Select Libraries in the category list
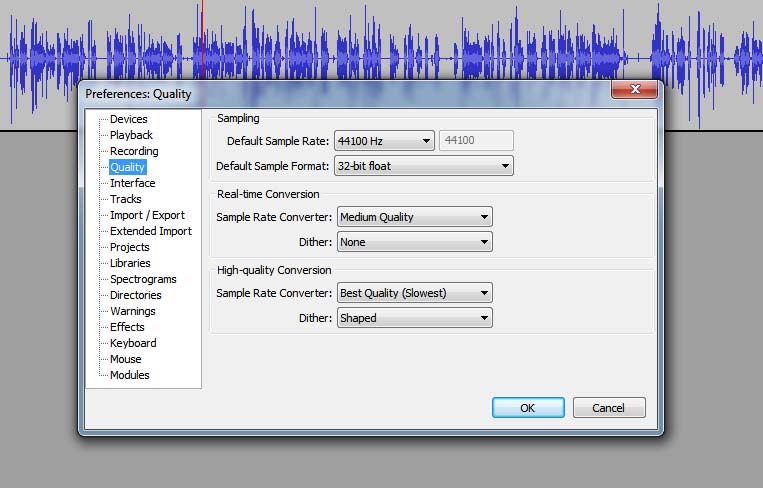The width and height of the screenshot is (763, 488). [x=130, y=263]
